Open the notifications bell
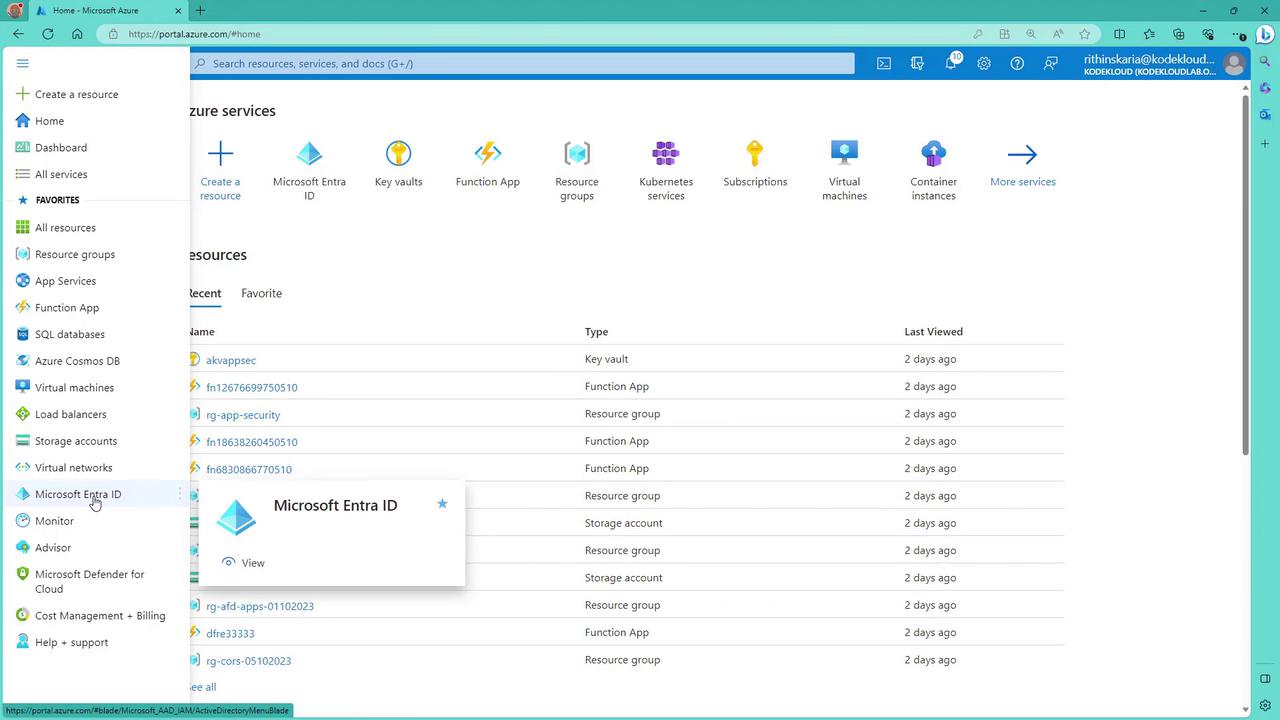The image size is (1280, 720). click(x=950, y=63)
